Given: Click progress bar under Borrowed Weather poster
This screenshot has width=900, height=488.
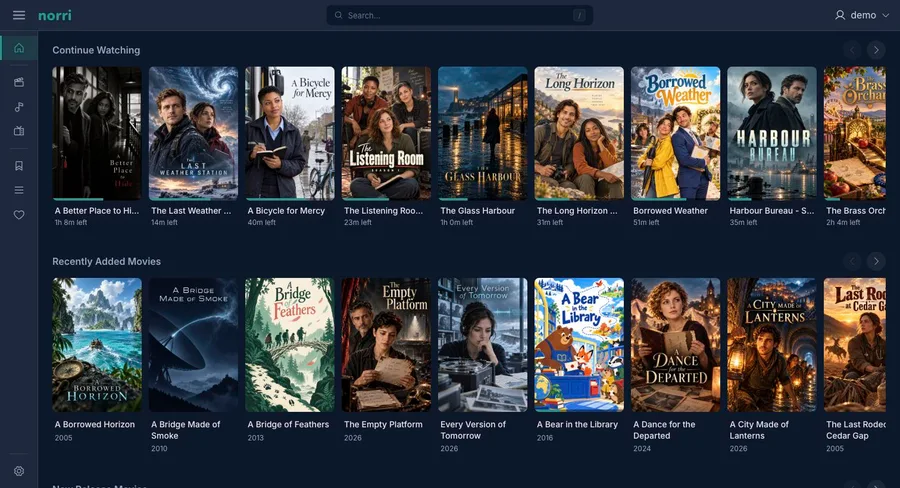Looking at the screenshot, I should tap(676, 199).
